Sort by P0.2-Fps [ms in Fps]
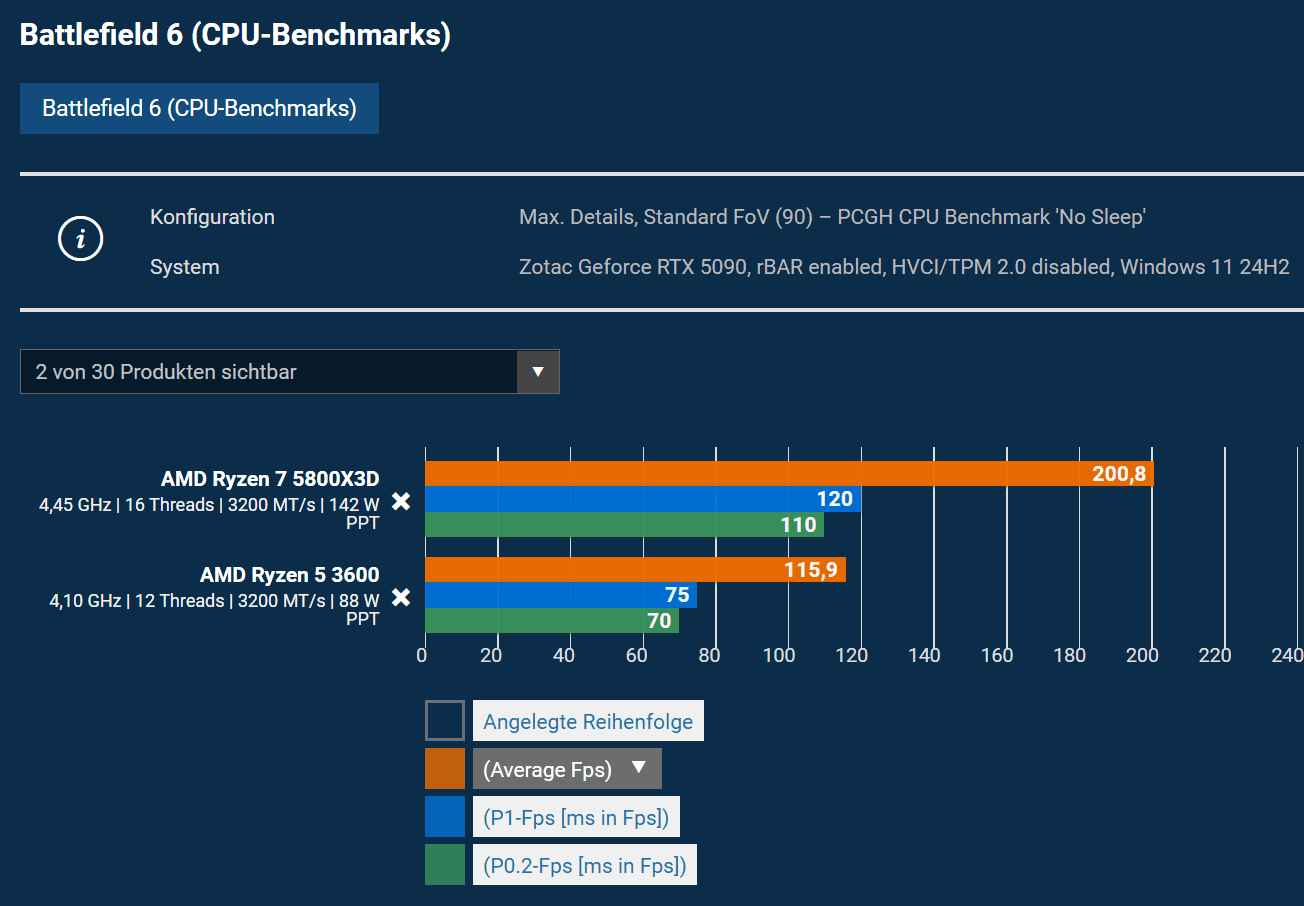 point(585,865)
